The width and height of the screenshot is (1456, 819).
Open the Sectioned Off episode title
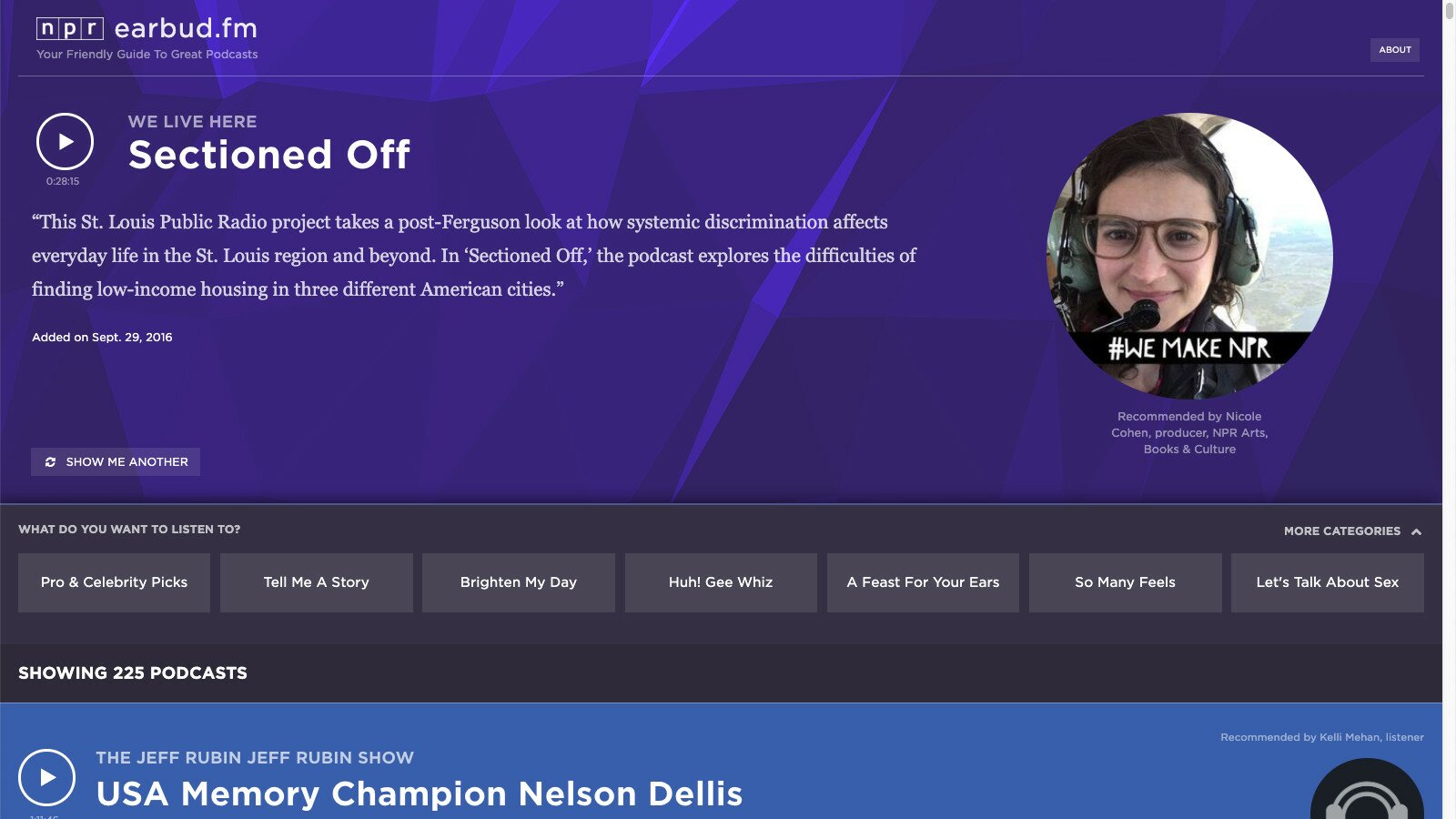269,155
